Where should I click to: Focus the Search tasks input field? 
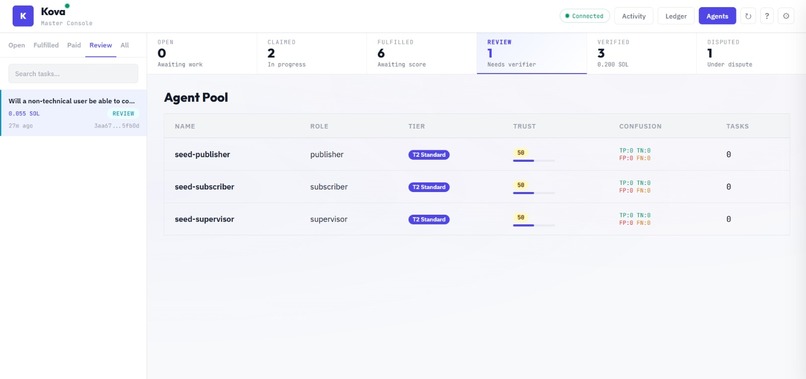[x=73, y=74]
